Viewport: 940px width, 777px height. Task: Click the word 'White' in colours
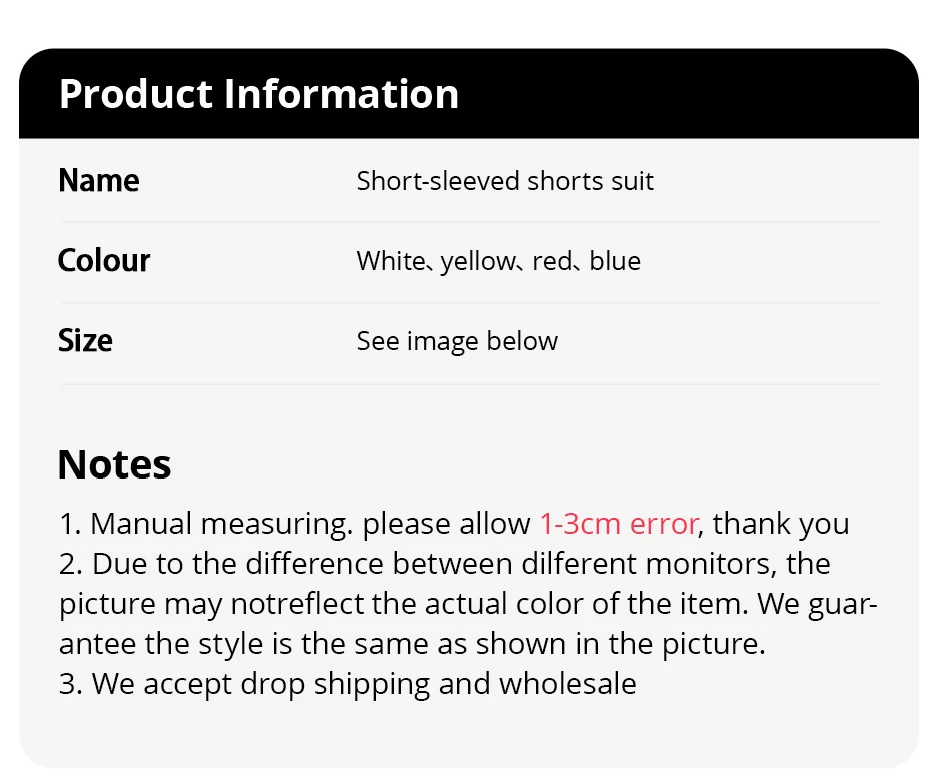(390, 261)
